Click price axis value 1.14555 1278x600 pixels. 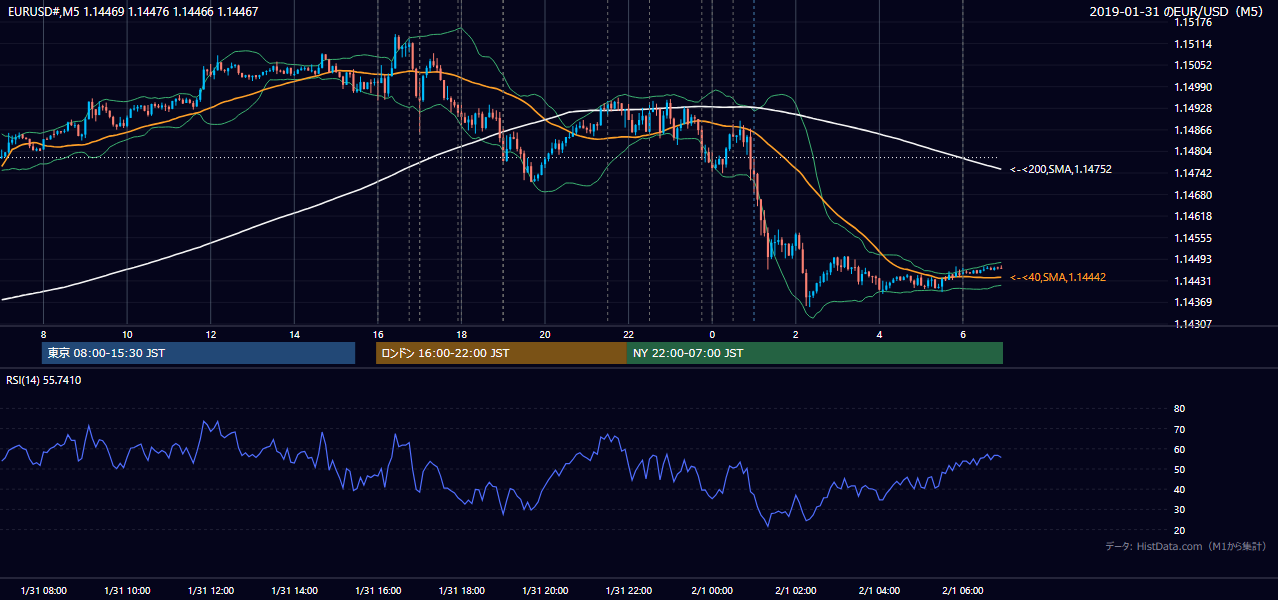pyautogui.click(x=1193, y=238)
